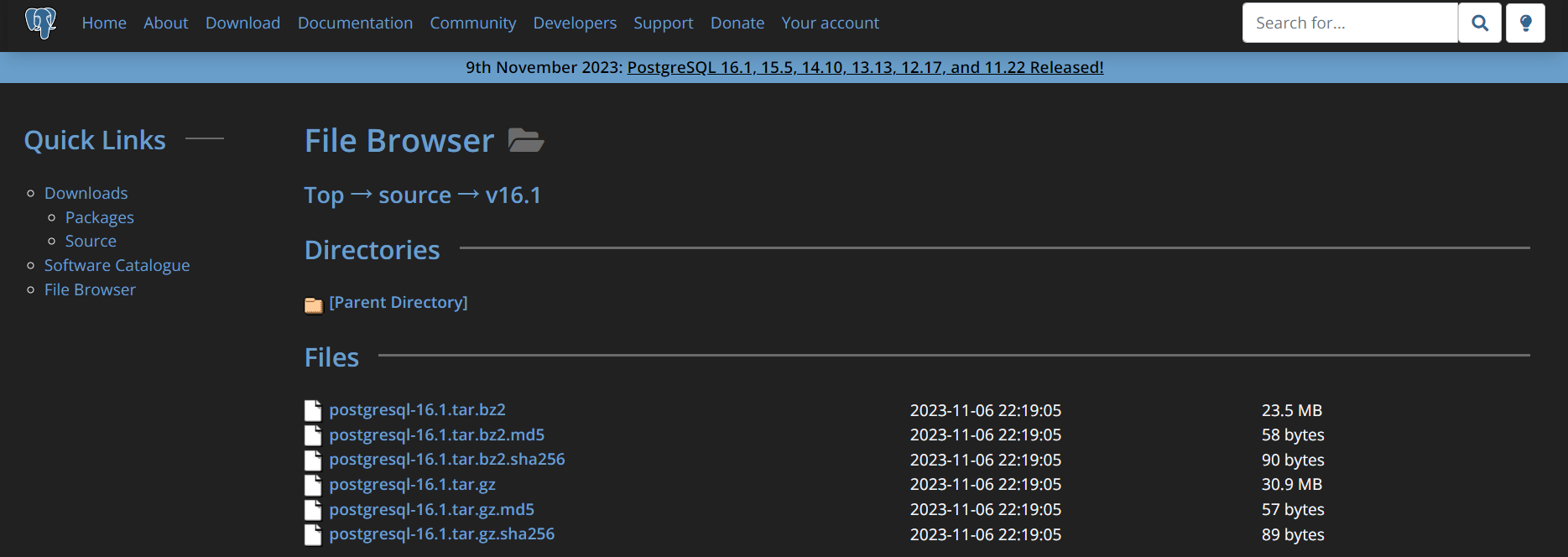Open the Documentation menu item
Viewport: 1568px width, 557px height.
coord(355,23)
